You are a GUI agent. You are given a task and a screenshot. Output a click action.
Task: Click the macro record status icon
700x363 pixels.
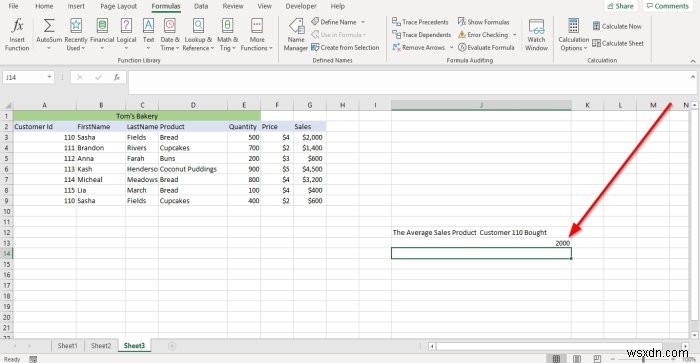coord(33,359)
